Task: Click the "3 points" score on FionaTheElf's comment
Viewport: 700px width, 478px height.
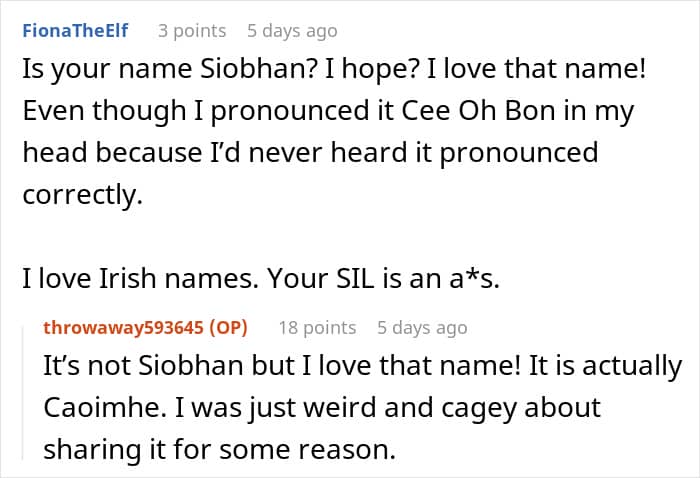Action: coord(192,31)
